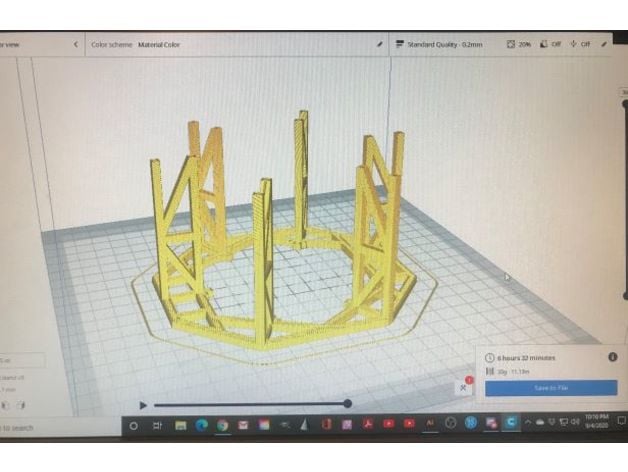Click the support Off indicator
The image size is (628, 472).
550,44
